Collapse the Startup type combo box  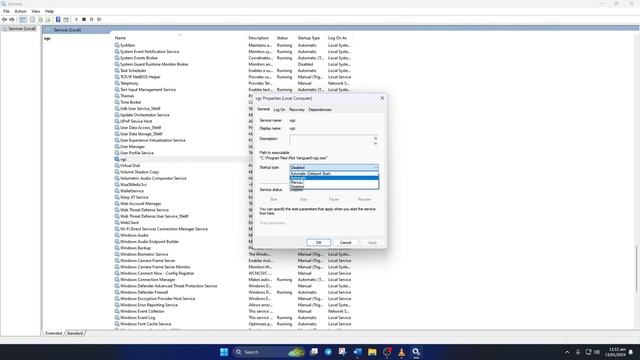pos(334,167)
